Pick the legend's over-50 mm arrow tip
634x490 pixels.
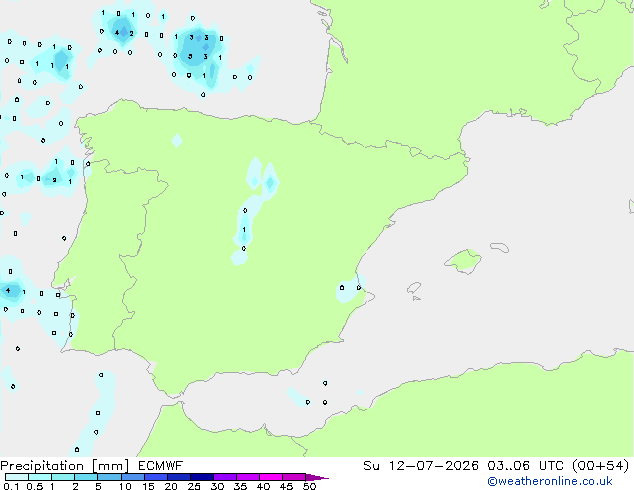tap(317, 477)
